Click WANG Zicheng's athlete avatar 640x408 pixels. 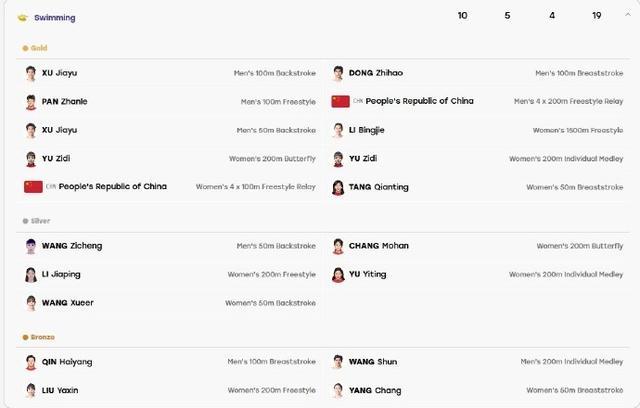click(31, 246)
